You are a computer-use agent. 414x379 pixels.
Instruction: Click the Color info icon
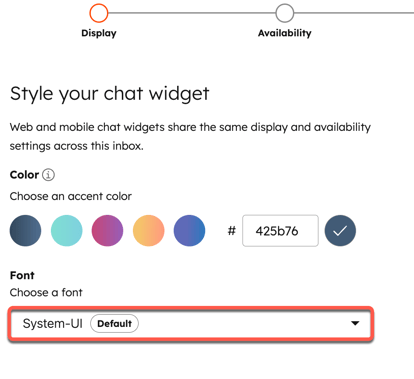(x=48, y=175)
